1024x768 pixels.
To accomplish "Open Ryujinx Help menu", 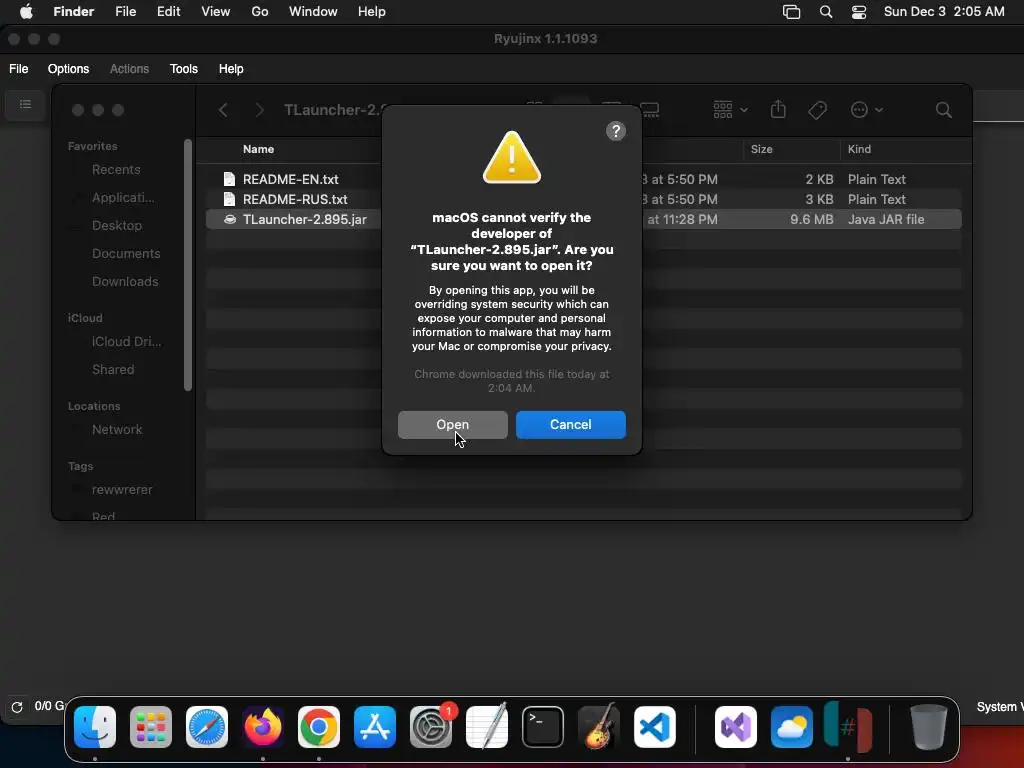I will (x=231, y=69).
